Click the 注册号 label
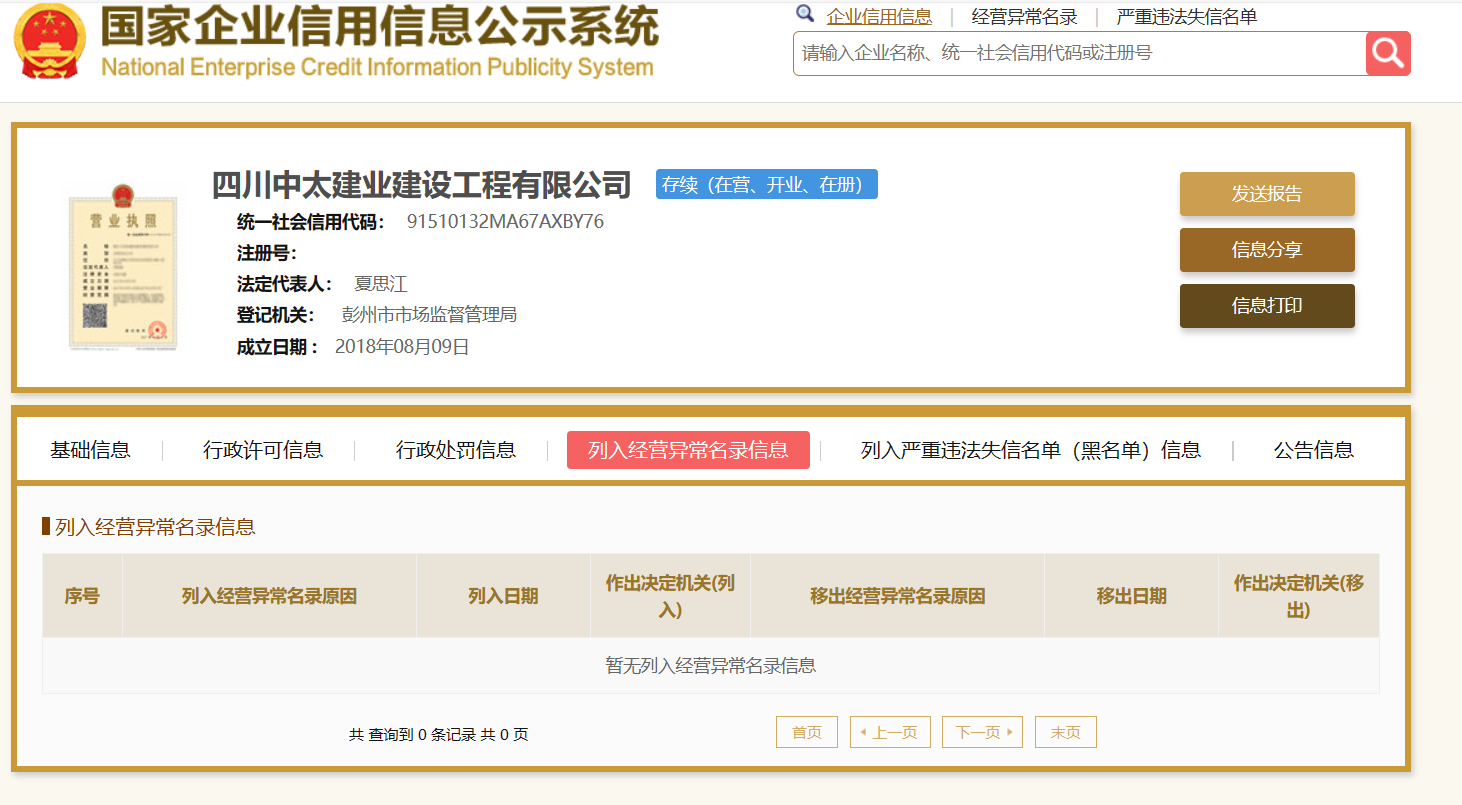Image resolution: width=1462 pixels, height=805 pixels. tap(267, 253)
